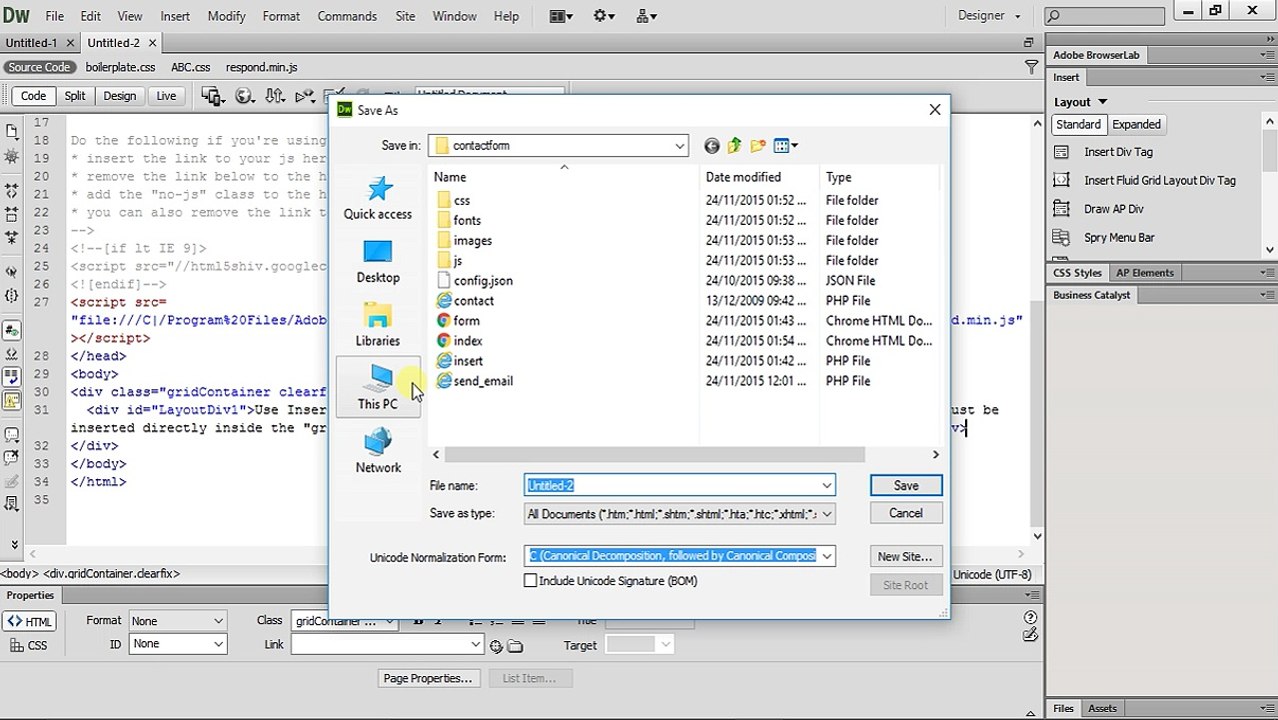Viewport: 1278px width, 720px height.
Task: Open the Site management icon menu
Action: 646,16
